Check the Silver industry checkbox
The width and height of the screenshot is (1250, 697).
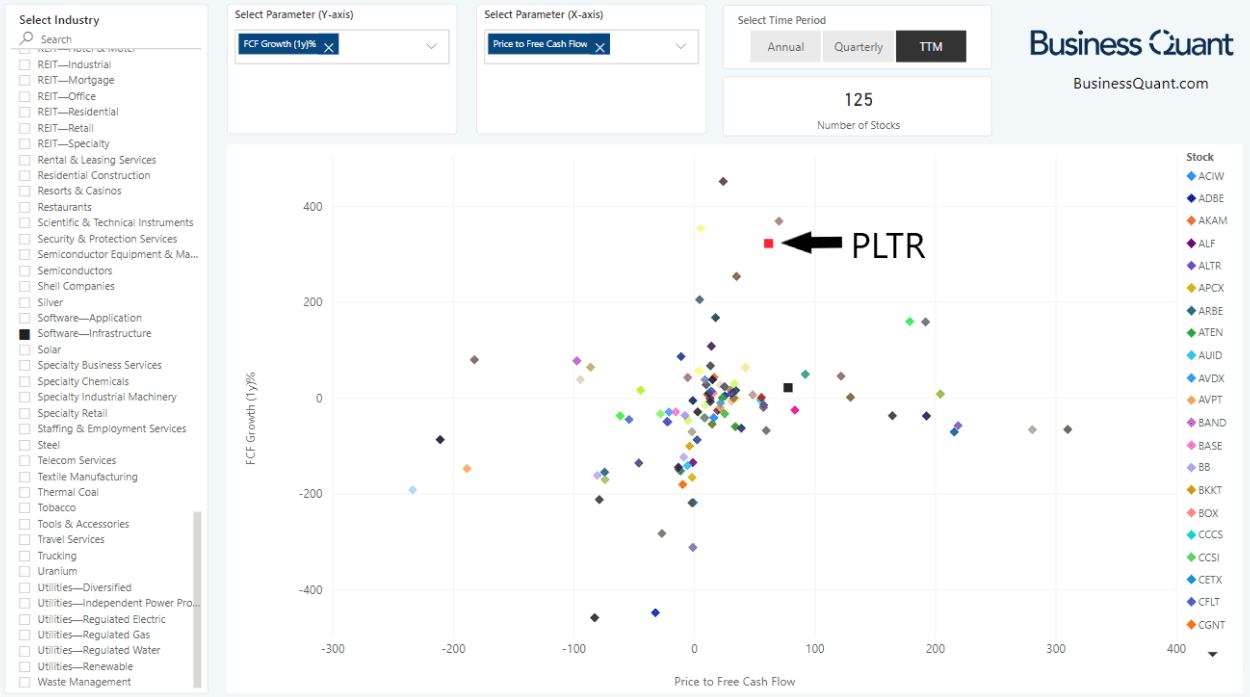coord(25,302)
